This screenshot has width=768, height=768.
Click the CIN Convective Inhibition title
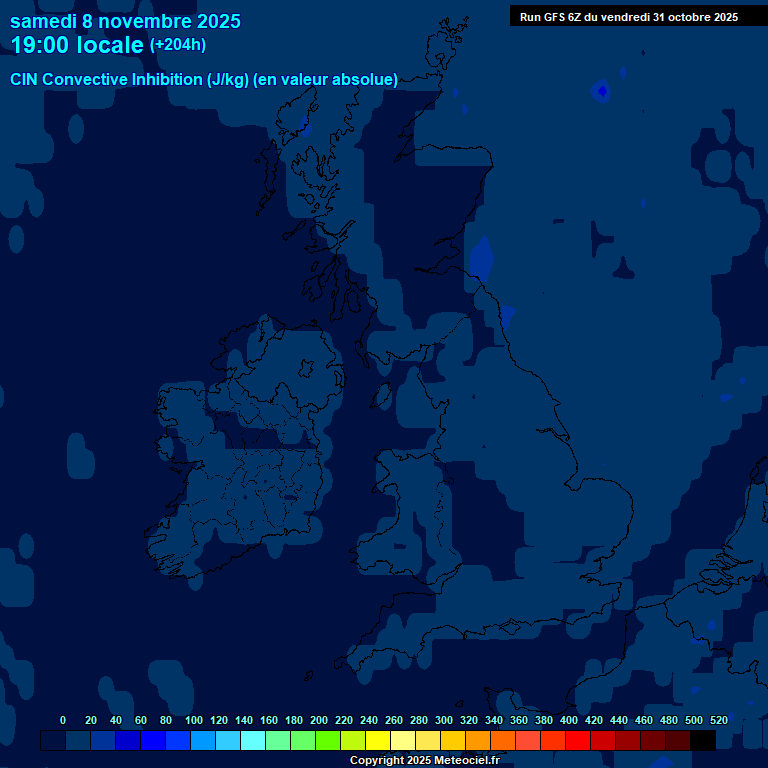[x=204, y=80]
